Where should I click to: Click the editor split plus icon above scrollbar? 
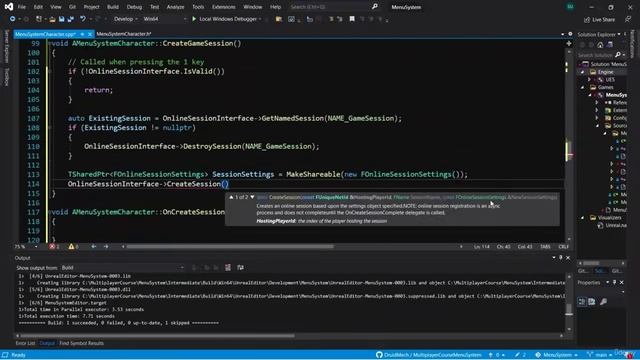tap(569, 43)
